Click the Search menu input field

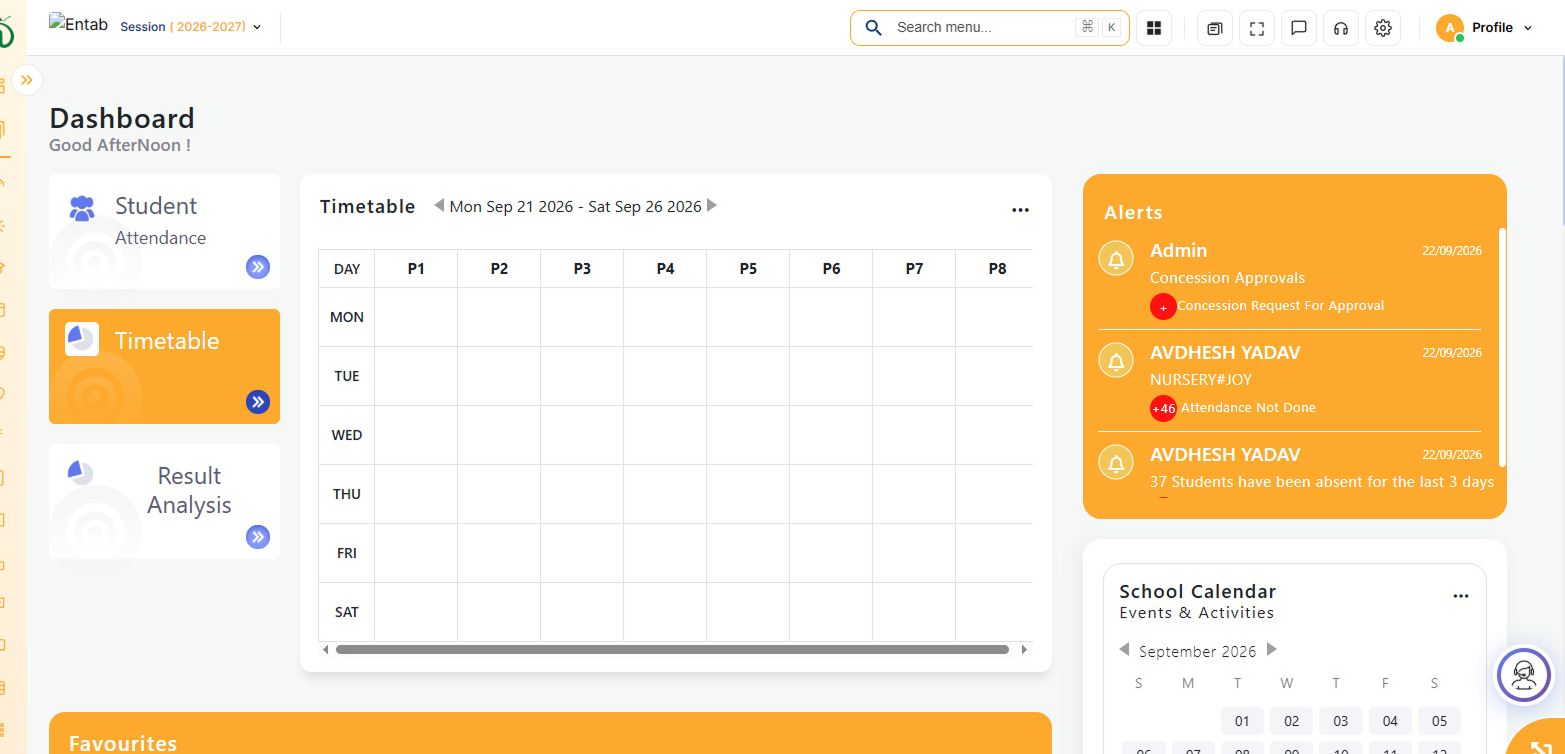989,28
